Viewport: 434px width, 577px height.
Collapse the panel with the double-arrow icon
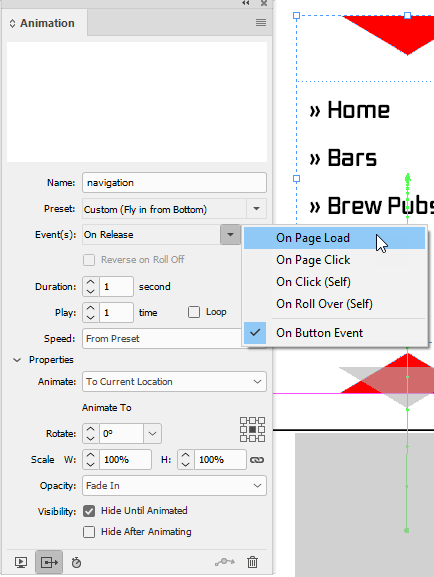(246, 3)
